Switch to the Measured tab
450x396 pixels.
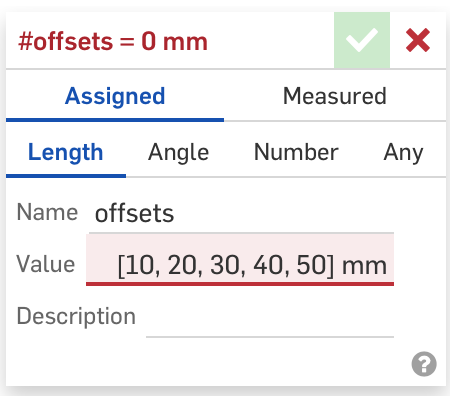[335, 96]
